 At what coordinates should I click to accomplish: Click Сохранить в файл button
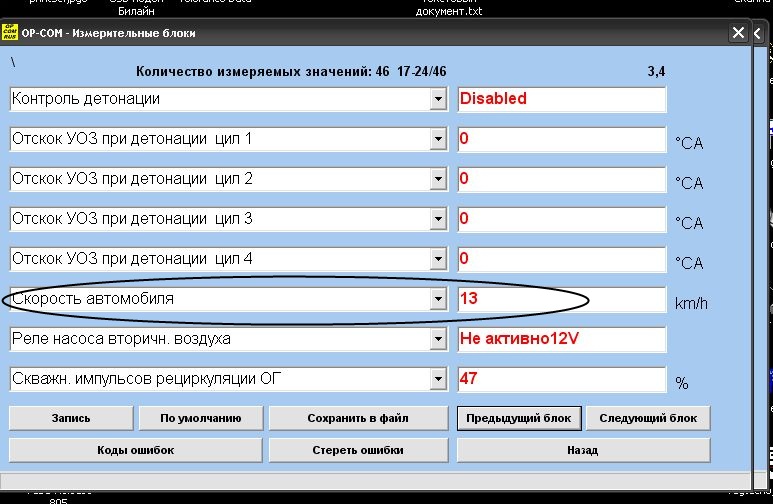[x=358, y=418]
